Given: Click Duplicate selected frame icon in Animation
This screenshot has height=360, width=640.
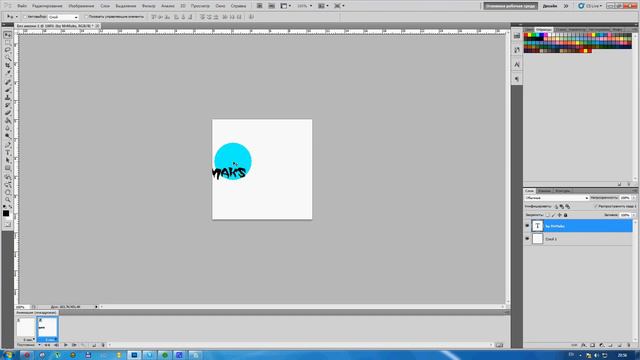Looking at the screenshot, I should [x=94, y=345].
